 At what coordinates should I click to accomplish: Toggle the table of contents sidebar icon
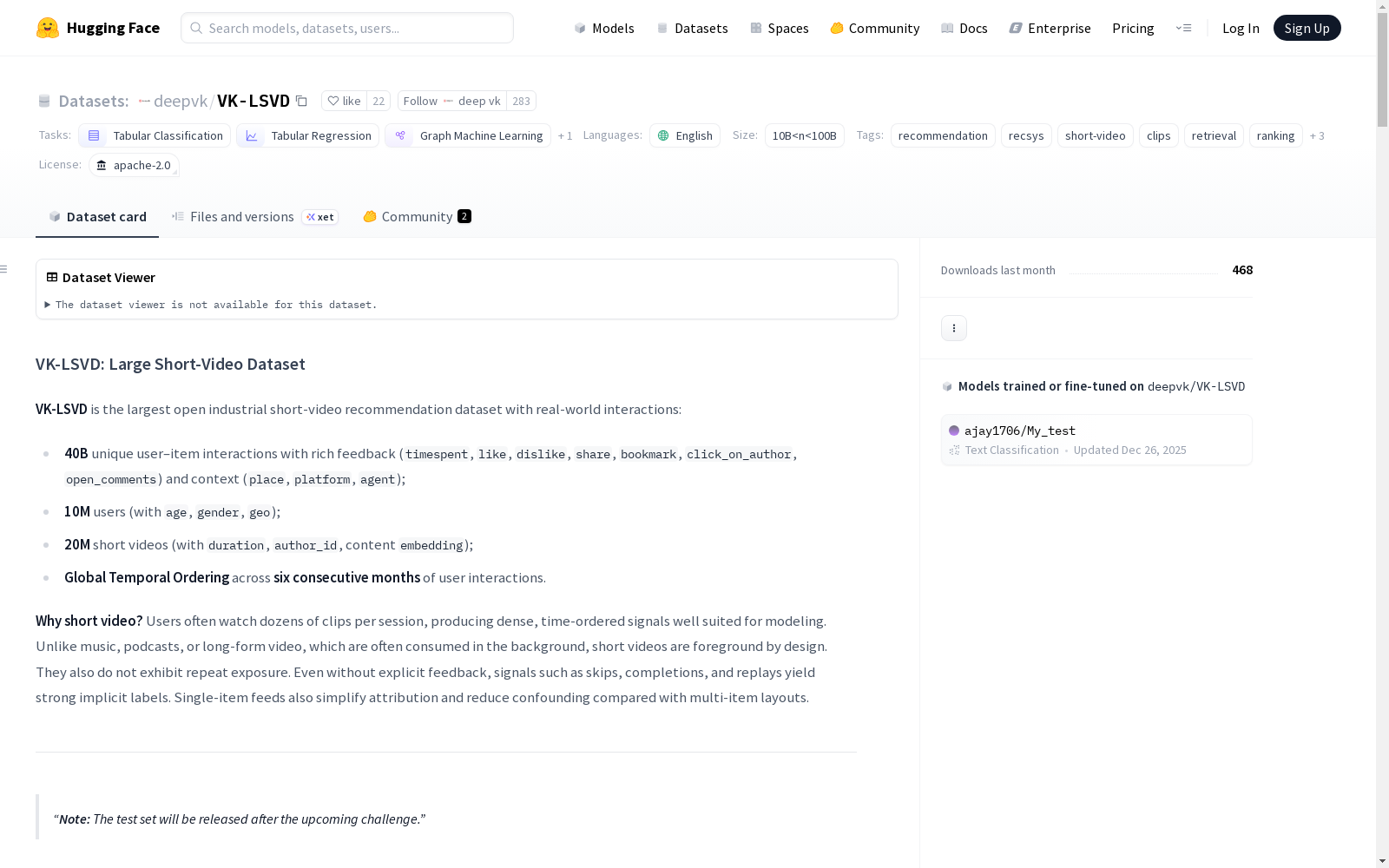[x=4, y=269]
